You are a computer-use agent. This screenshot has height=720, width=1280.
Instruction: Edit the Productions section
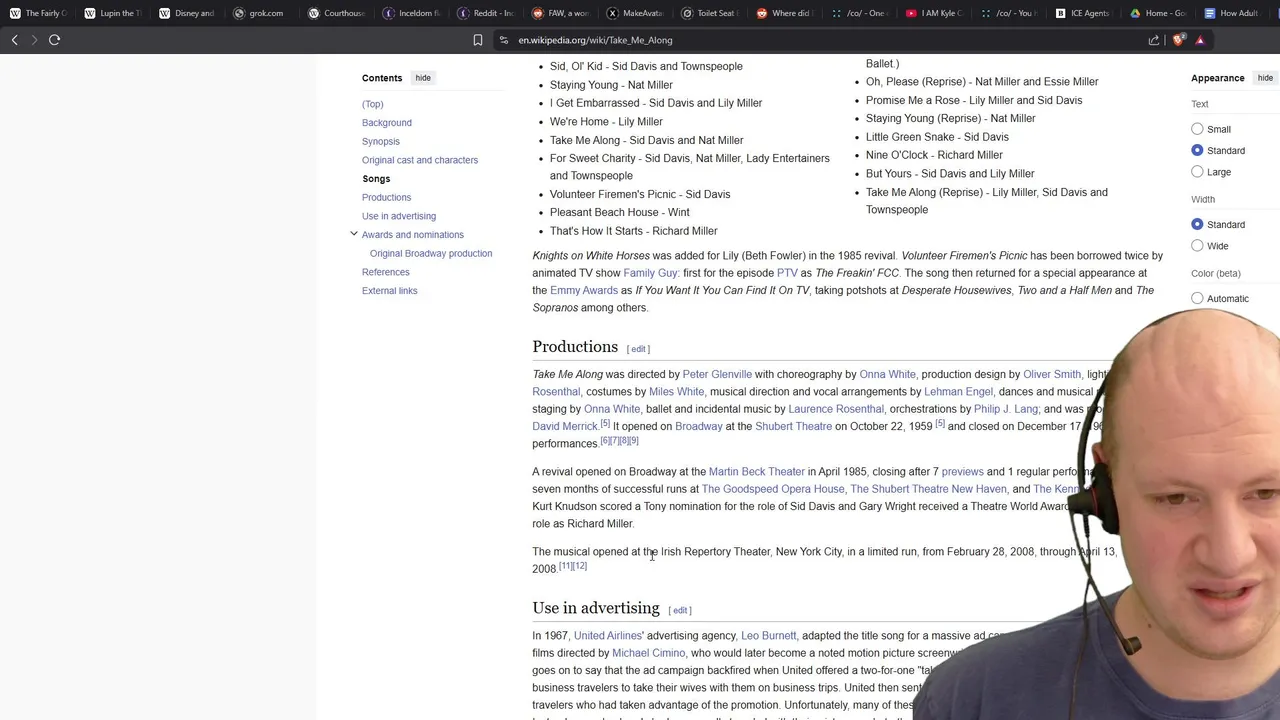[638, 349]
